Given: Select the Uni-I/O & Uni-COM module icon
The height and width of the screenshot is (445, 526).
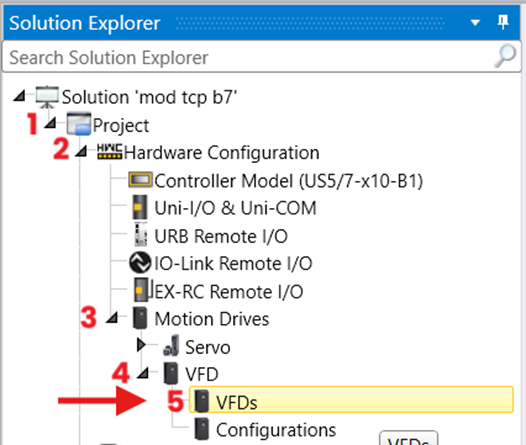Looking at the screenshot, I should click(140, 207).
